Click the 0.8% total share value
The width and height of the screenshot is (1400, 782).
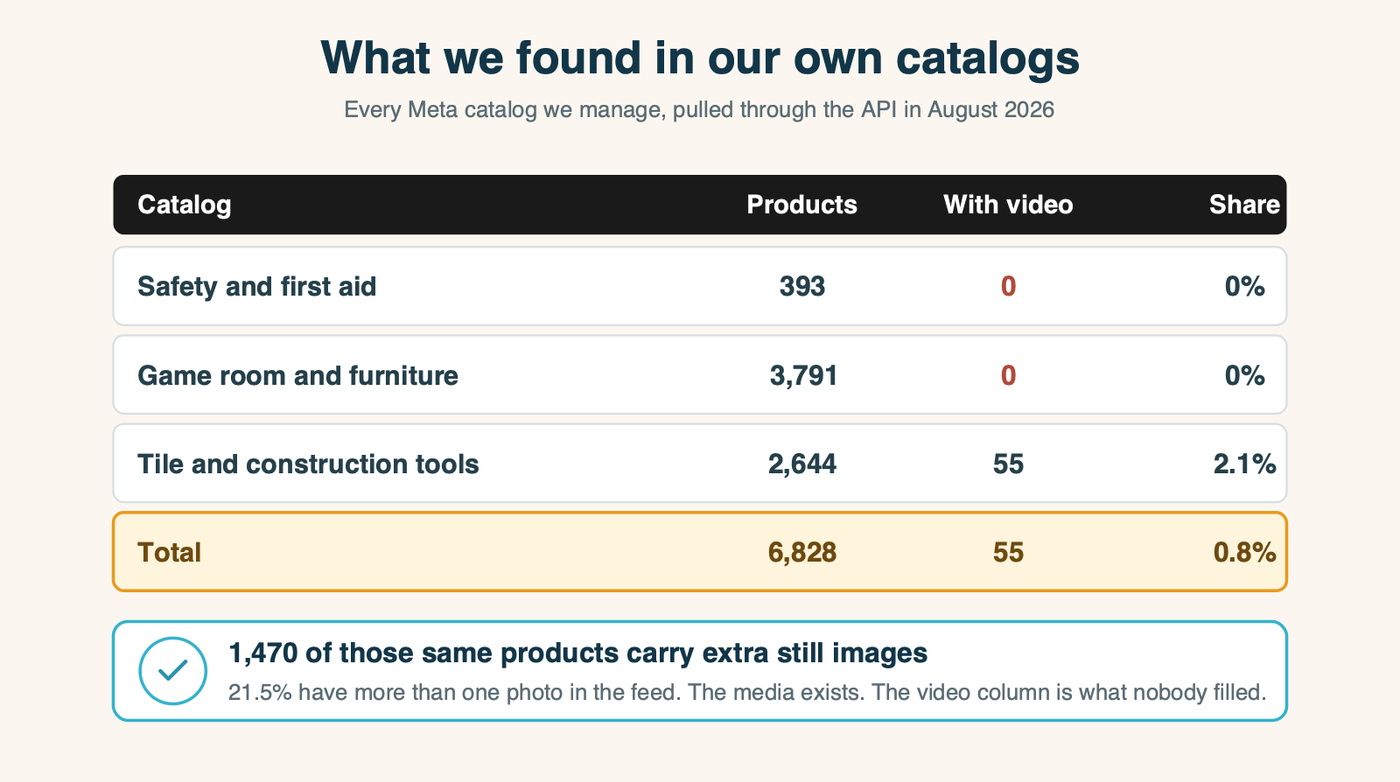tap(1245, 552)
